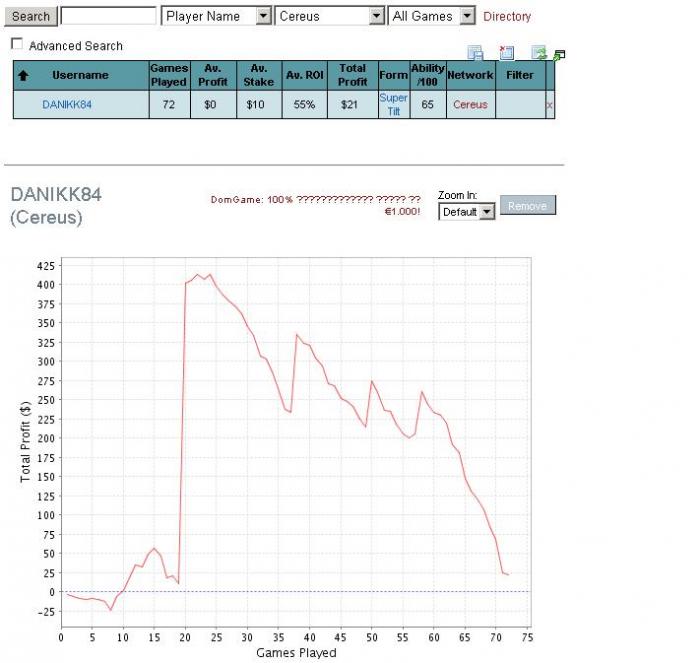Click the DANIKK84 (Cereus) graph heading
The height and width of the screenshot is (663, 700).
[x=56, y=206]
